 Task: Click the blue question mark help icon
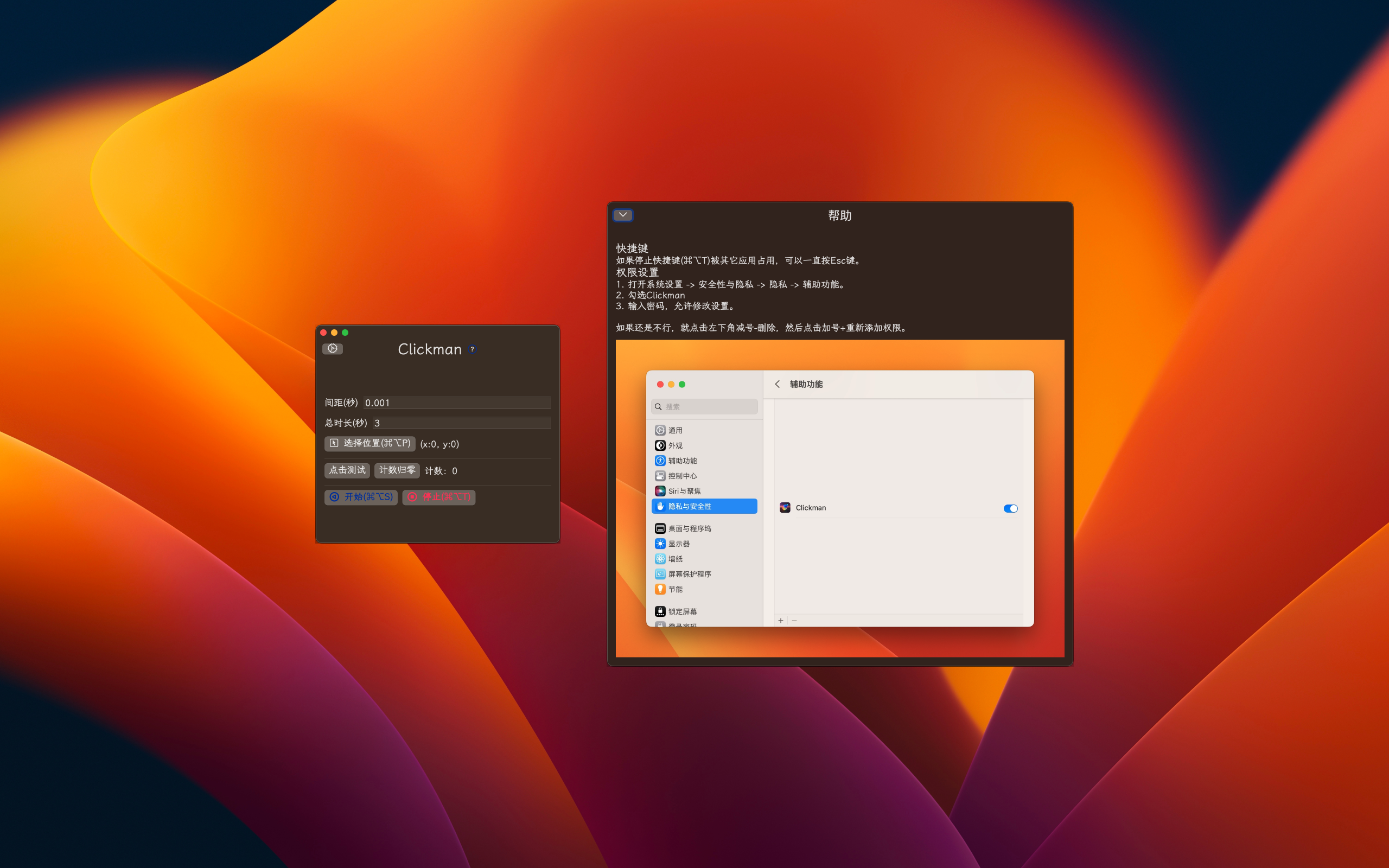pos(472,349)
